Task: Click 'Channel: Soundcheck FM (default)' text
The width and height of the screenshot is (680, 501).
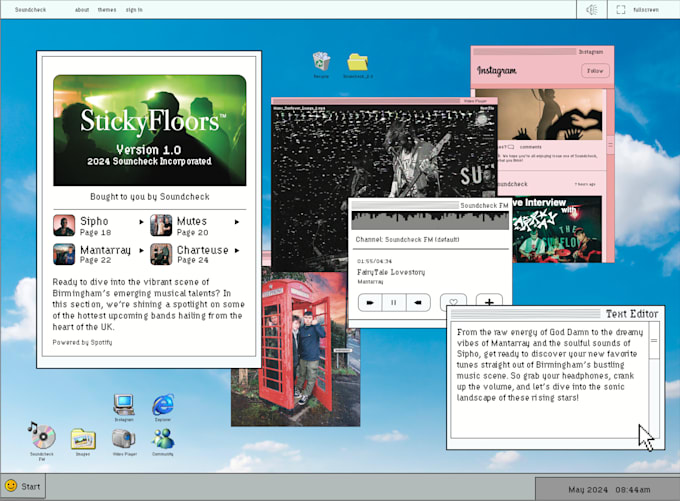Action: click(407, 239)
